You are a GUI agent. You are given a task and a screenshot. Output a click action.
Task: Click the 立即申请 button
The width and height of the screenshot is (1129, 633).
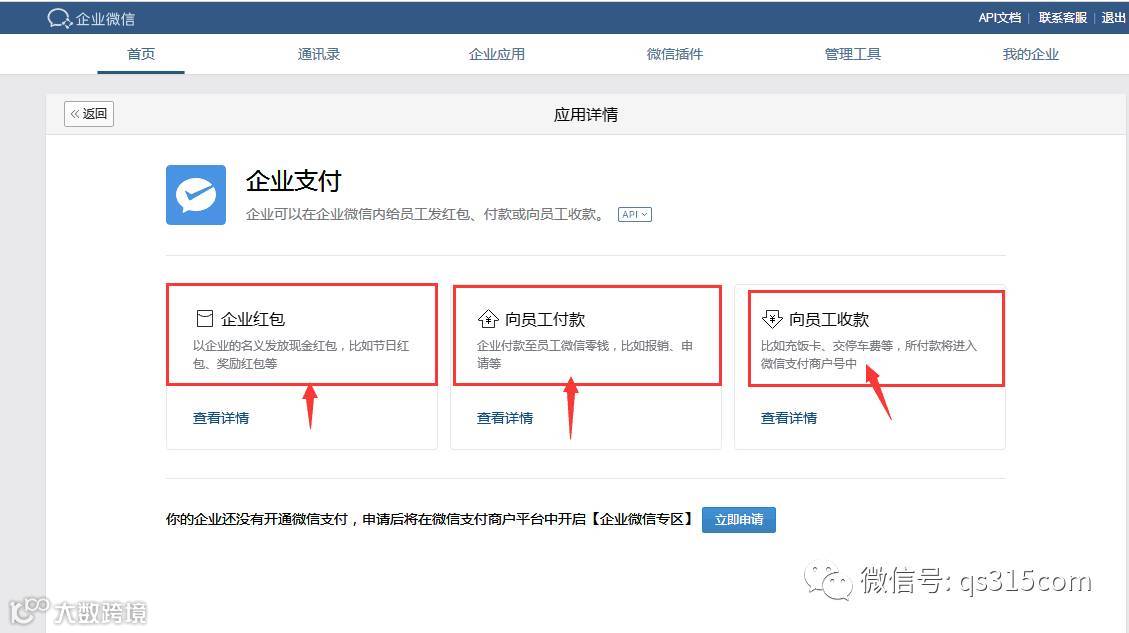tap(739, 519)
